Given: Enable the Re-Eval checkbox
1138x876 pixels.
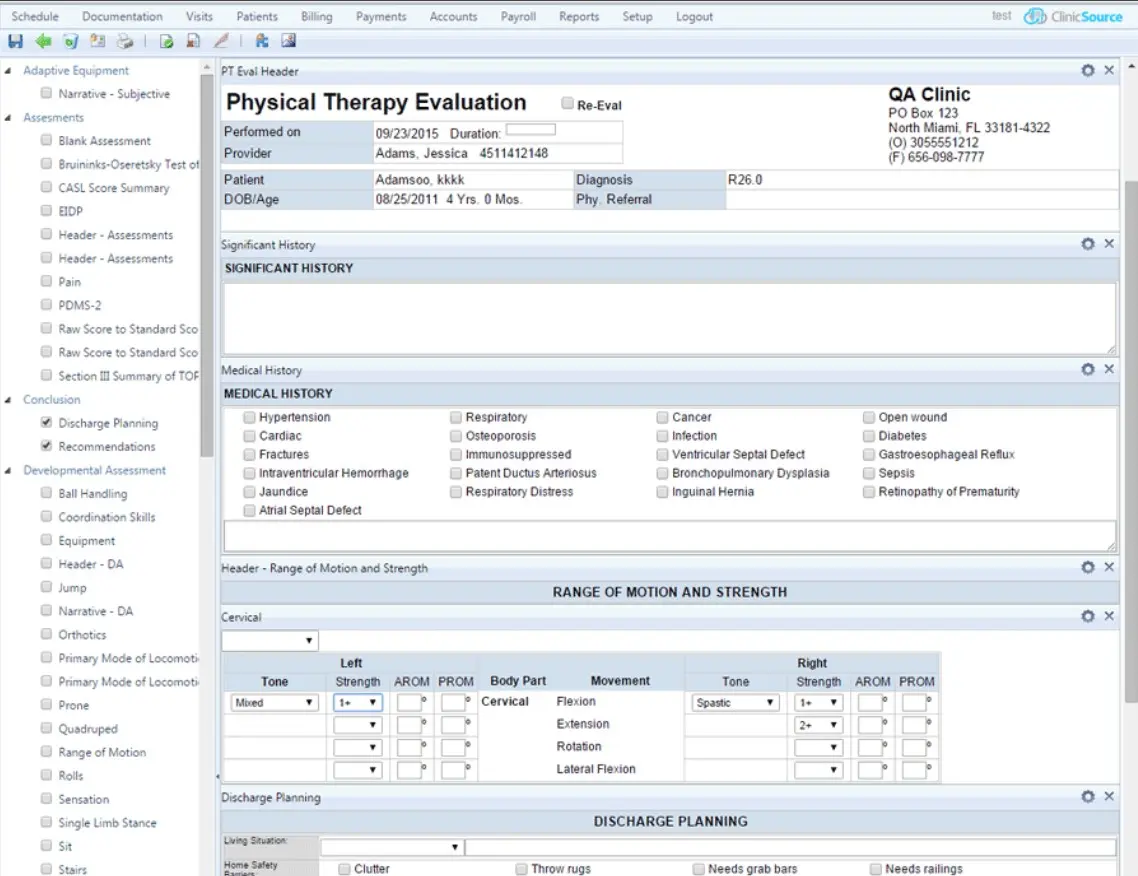Looking at the screenshot, I should coord(567,103).
